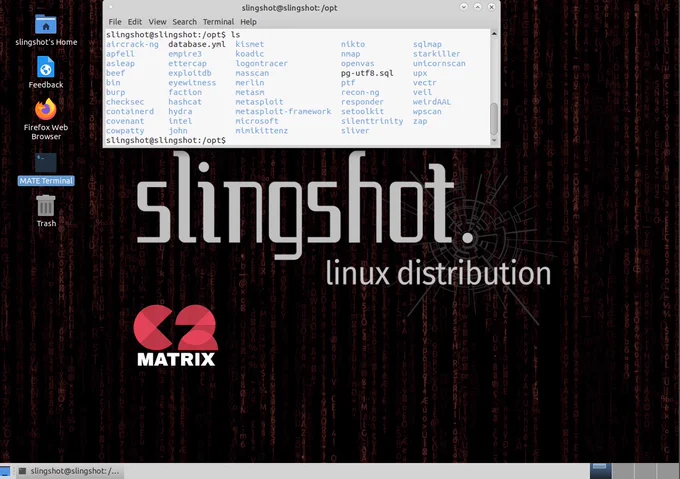
Task: Click the 'covenant' directory name
Action: [125, 121]
